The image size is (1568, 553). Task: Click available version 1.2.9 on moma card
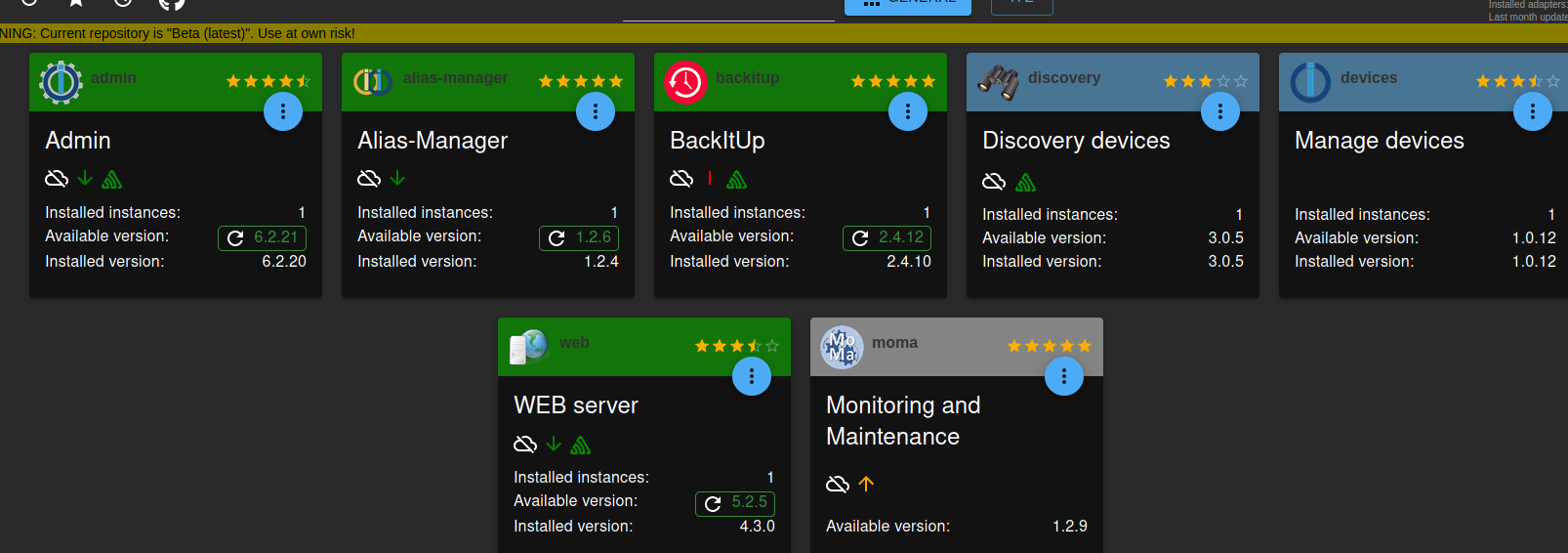(x=1070, y=527)
